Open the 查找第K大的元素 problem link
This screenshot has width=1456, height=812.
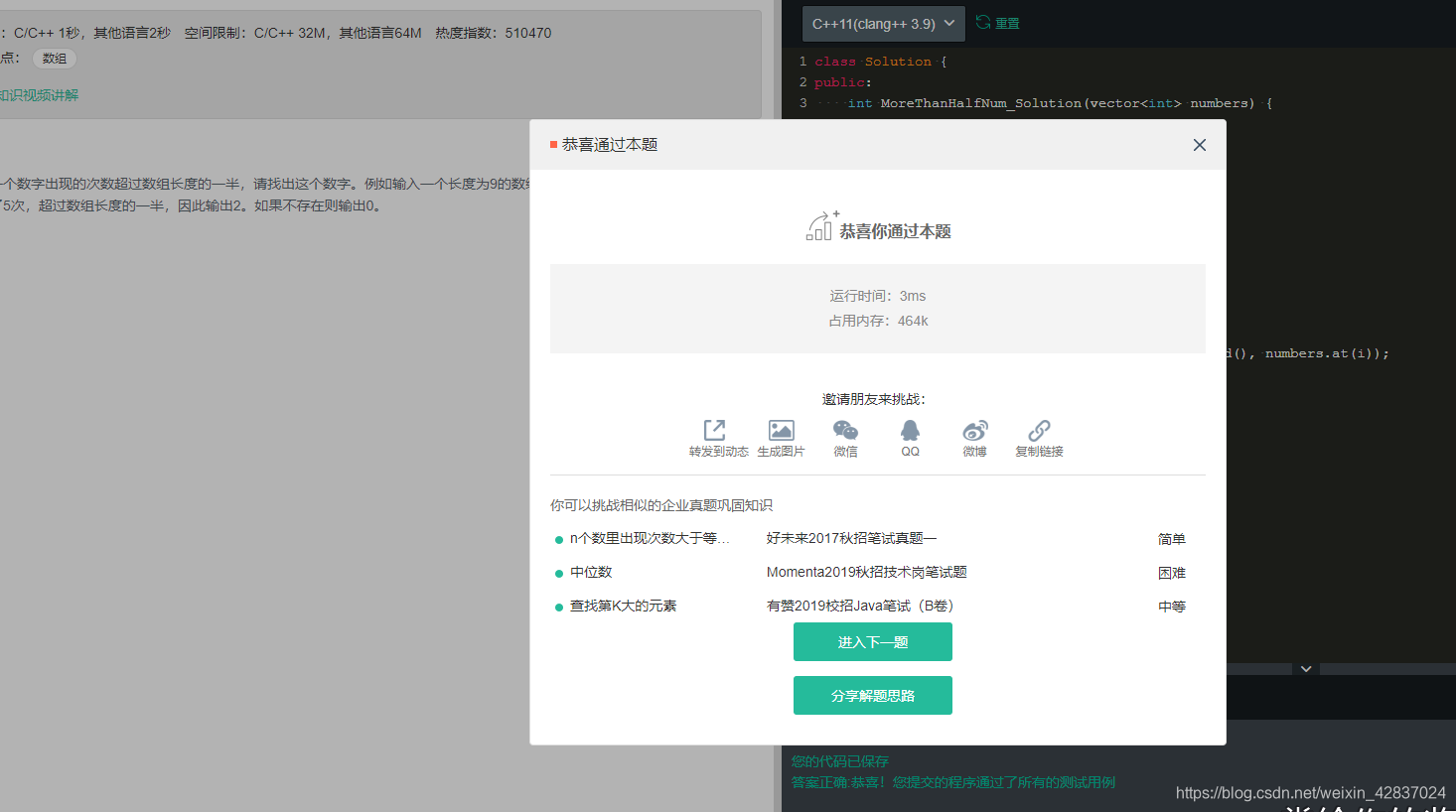(623, 606)
